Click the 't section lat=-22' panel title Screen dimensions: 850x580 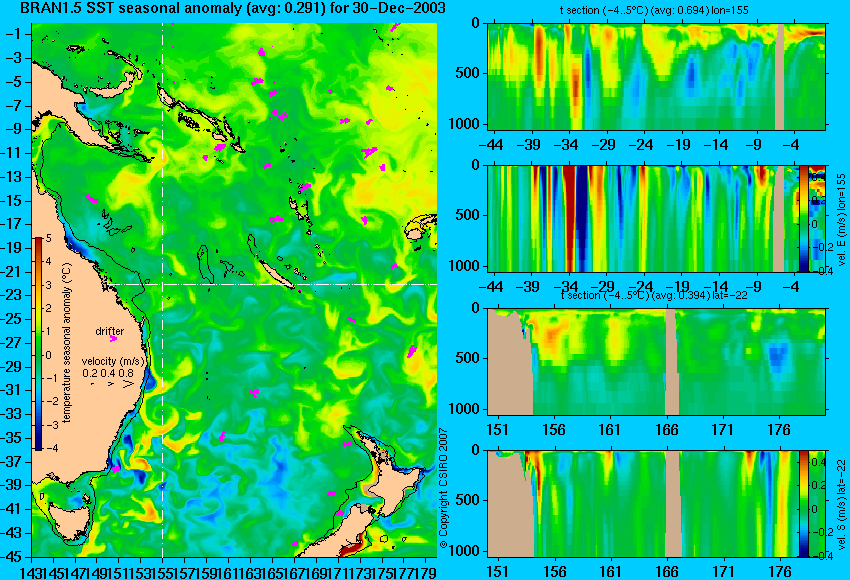[x=654, y=295]
